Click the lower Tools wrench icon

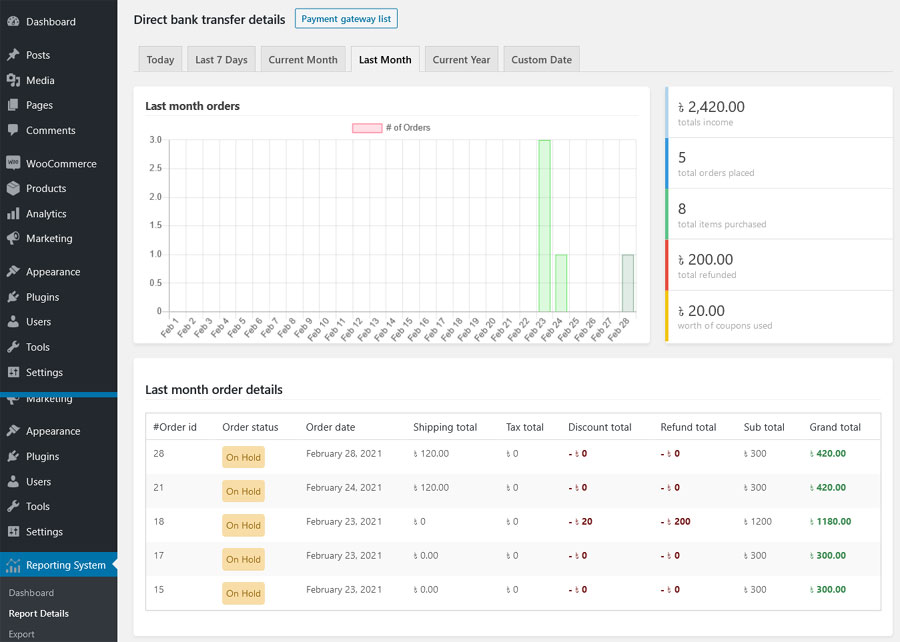13,507
